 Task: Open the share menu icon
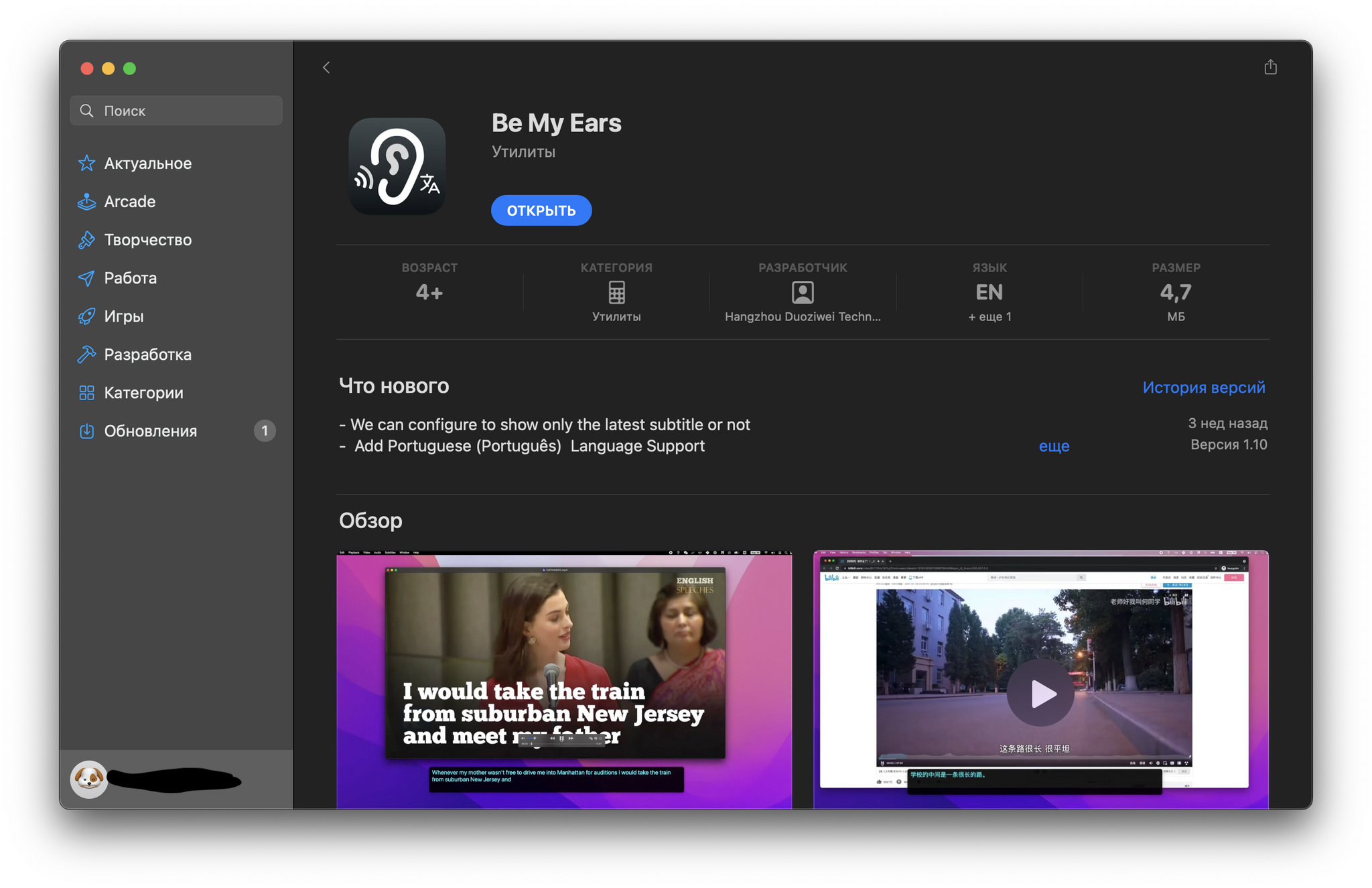(x=1270, y=67)
